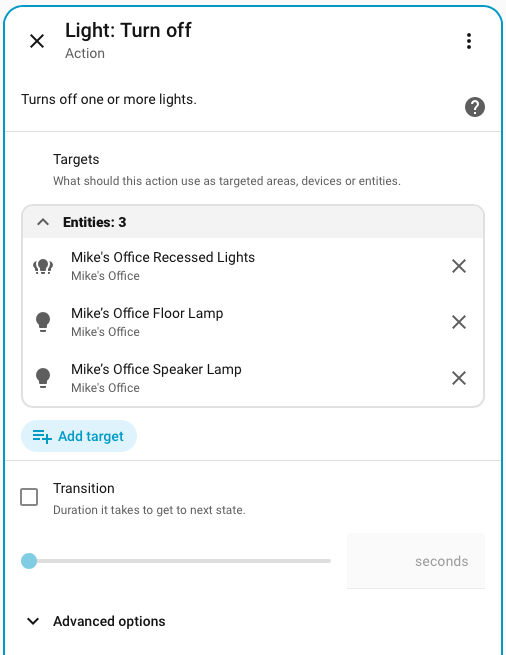Select the Mike's Office Recessed Lights entry

click(x=253, y=266)
